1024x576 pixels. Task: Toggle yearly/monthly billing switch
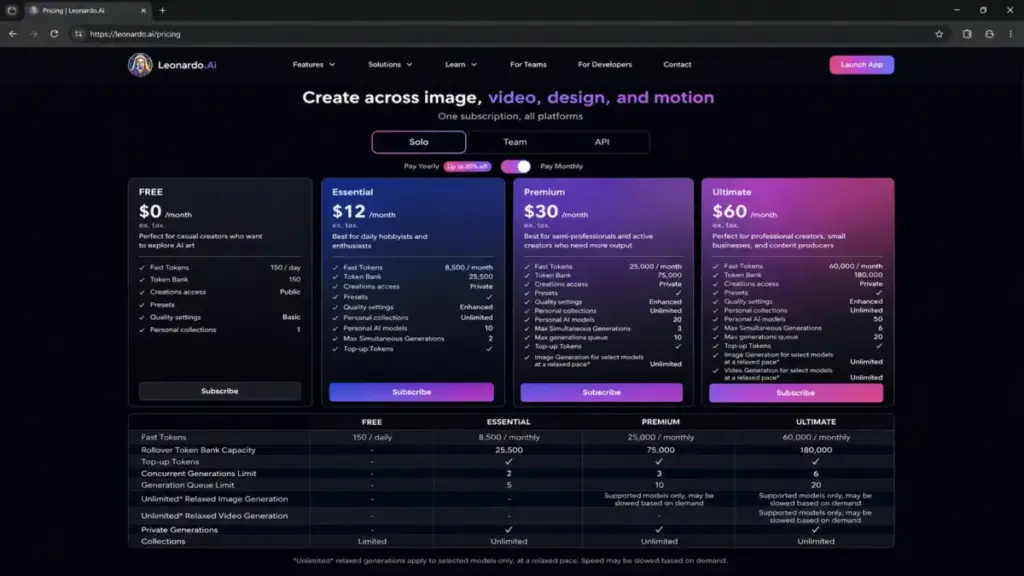point(516,167)
